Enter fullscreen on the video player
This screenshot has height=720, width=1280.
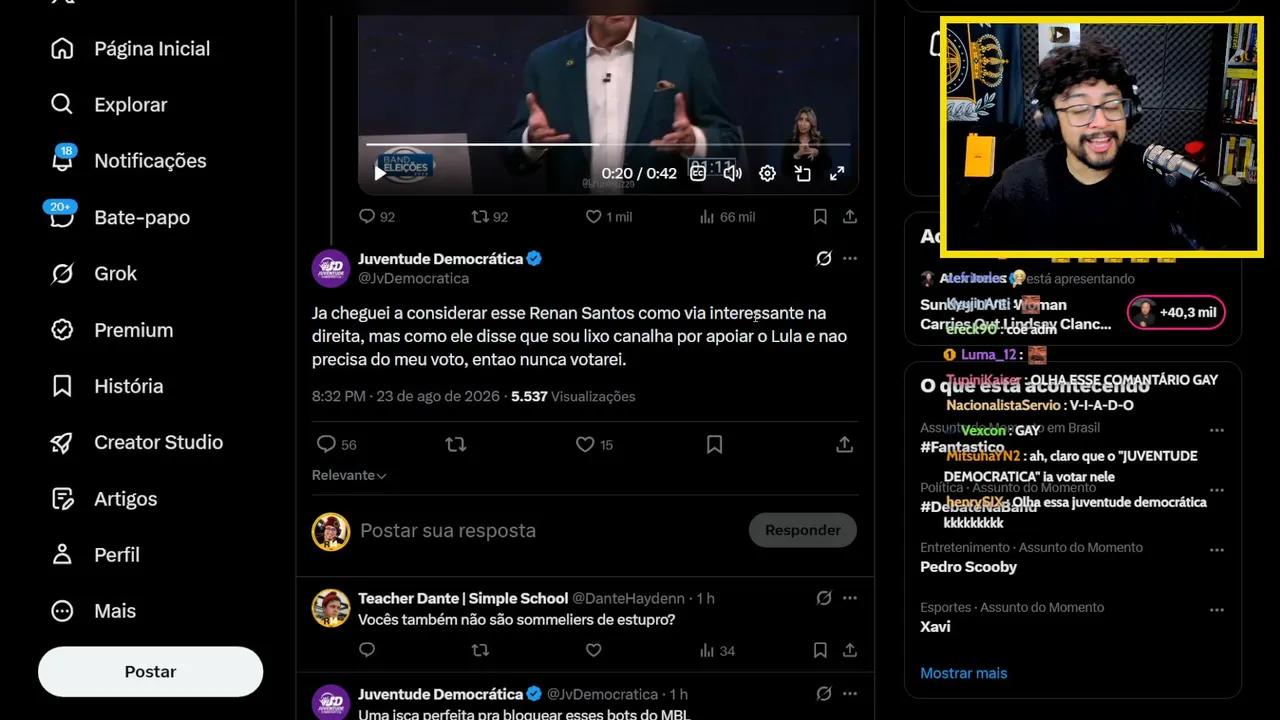click(x=837, y=173)
